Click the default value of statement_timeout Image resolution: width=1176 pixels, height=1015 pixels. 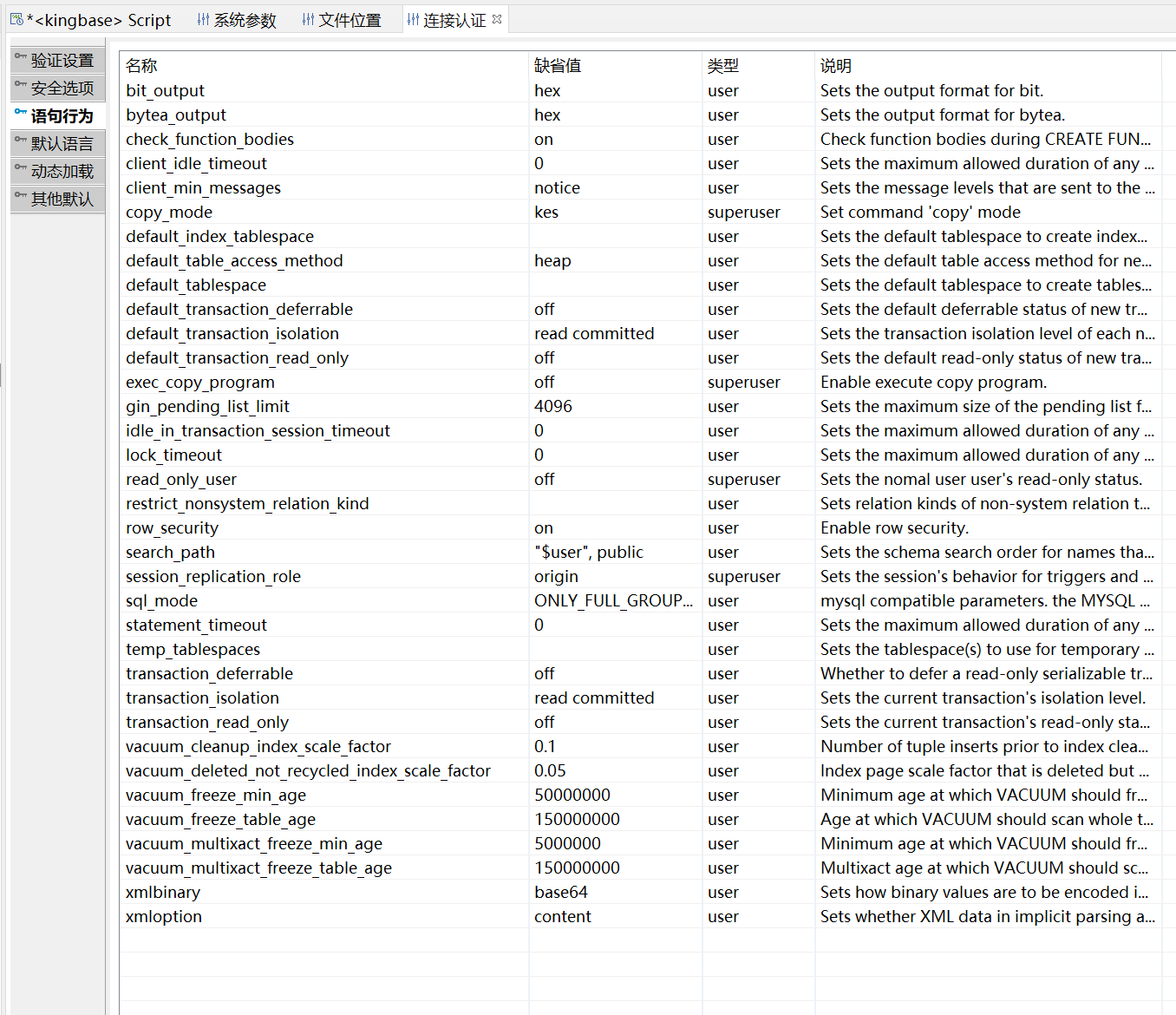pyautogui.click(x=539, y=625)
